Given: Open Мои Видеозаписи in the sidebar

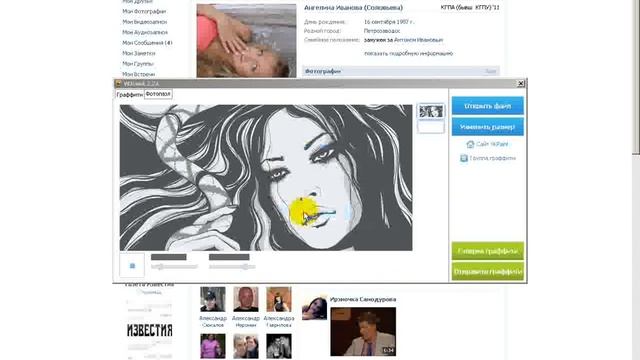Looking at the screenshot, I should (x=144, y=22).
